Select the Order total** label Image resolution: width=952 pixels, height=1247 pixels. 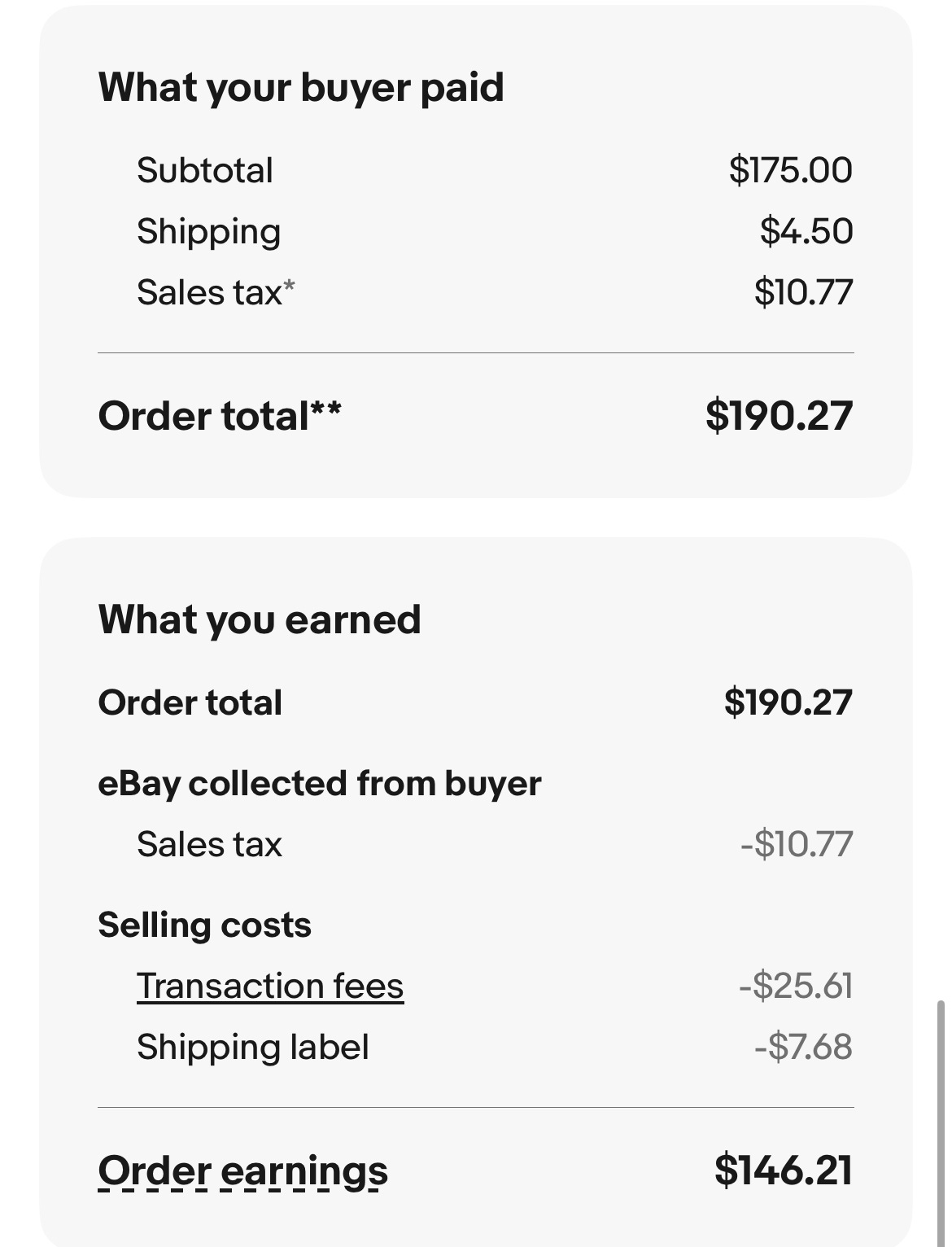point(220,416)
